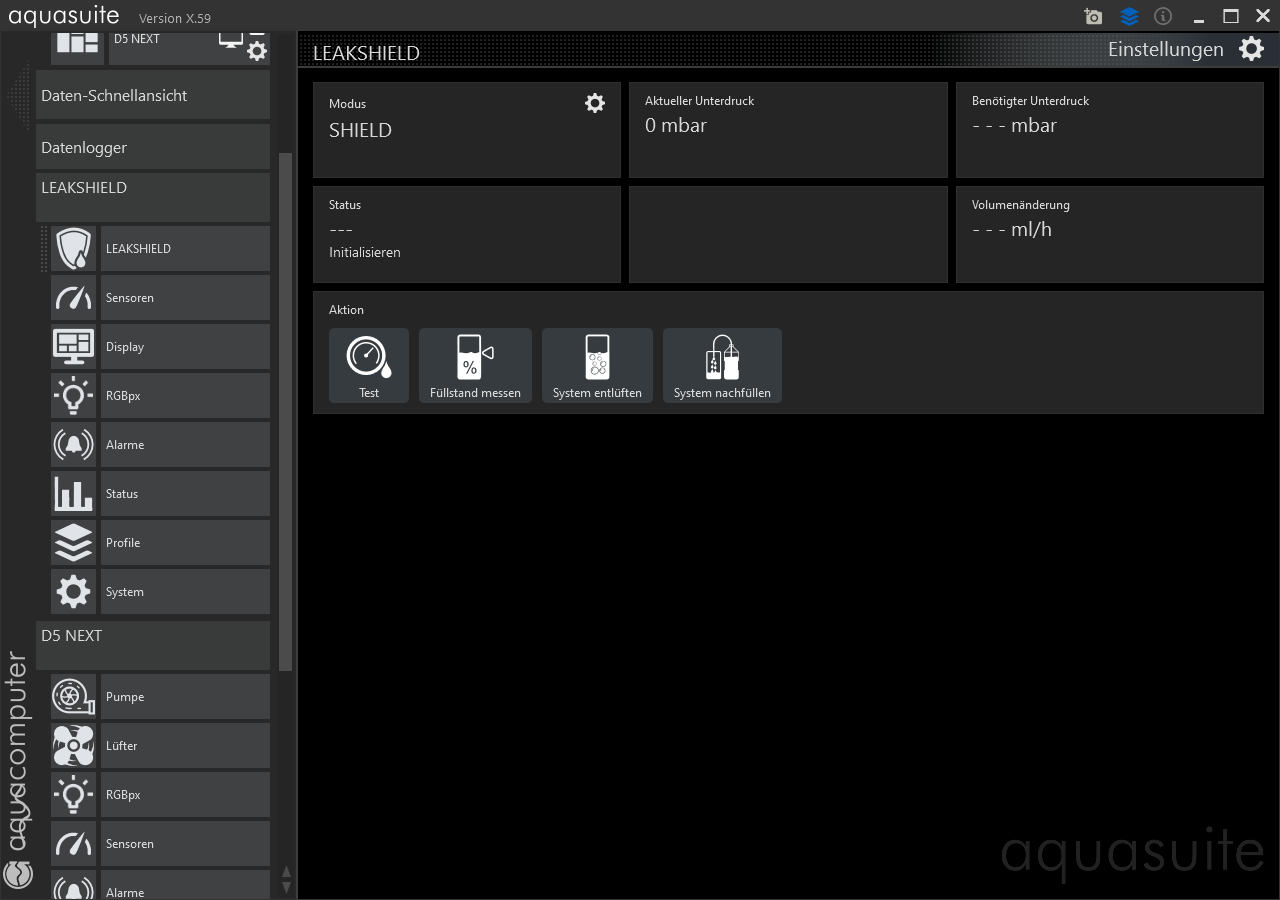
Task: Take a screenshot with camera icon
Action: coord(1093,17)
